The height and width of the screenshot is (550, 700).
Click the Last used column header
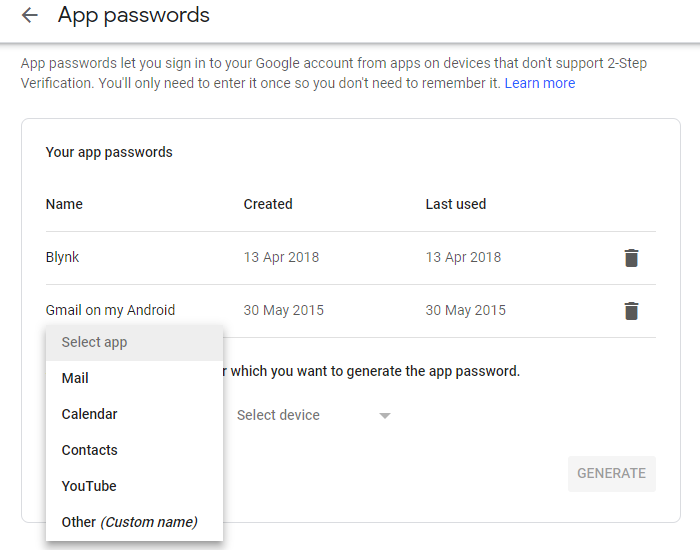(x=455, y=204)
